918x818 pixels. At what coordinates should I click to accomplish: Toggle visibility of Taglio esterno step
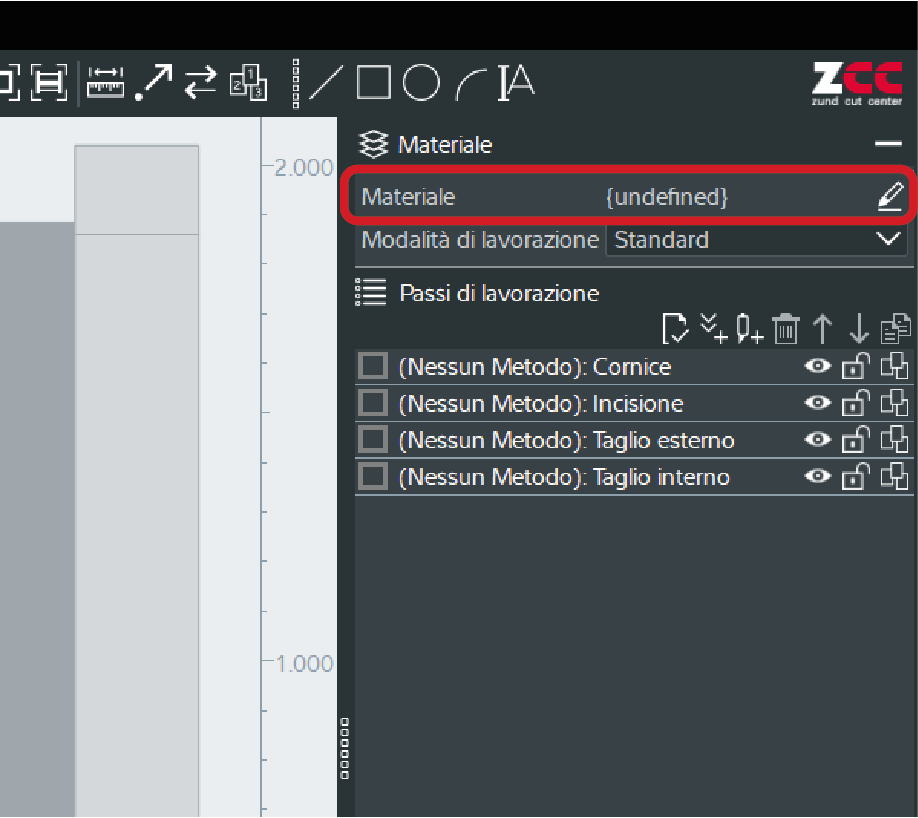point(818,440)
